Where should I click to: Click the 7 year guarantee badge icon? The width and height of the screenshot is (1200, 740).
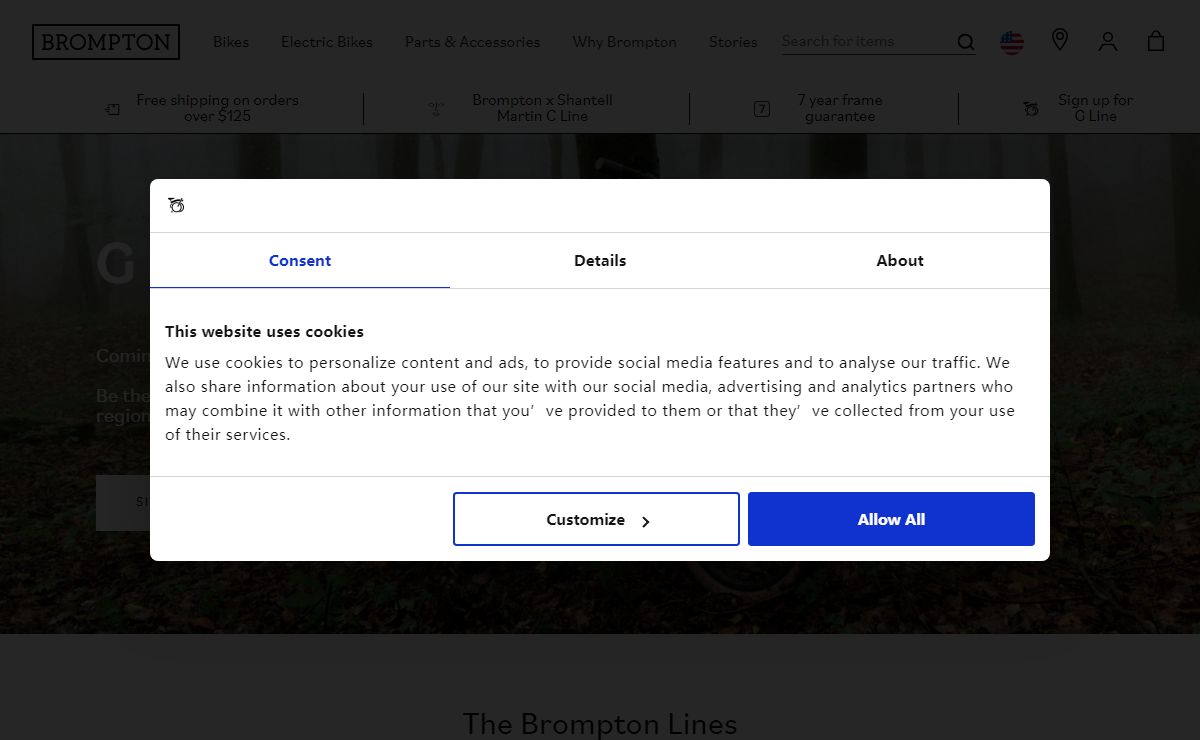click(762, 108)
